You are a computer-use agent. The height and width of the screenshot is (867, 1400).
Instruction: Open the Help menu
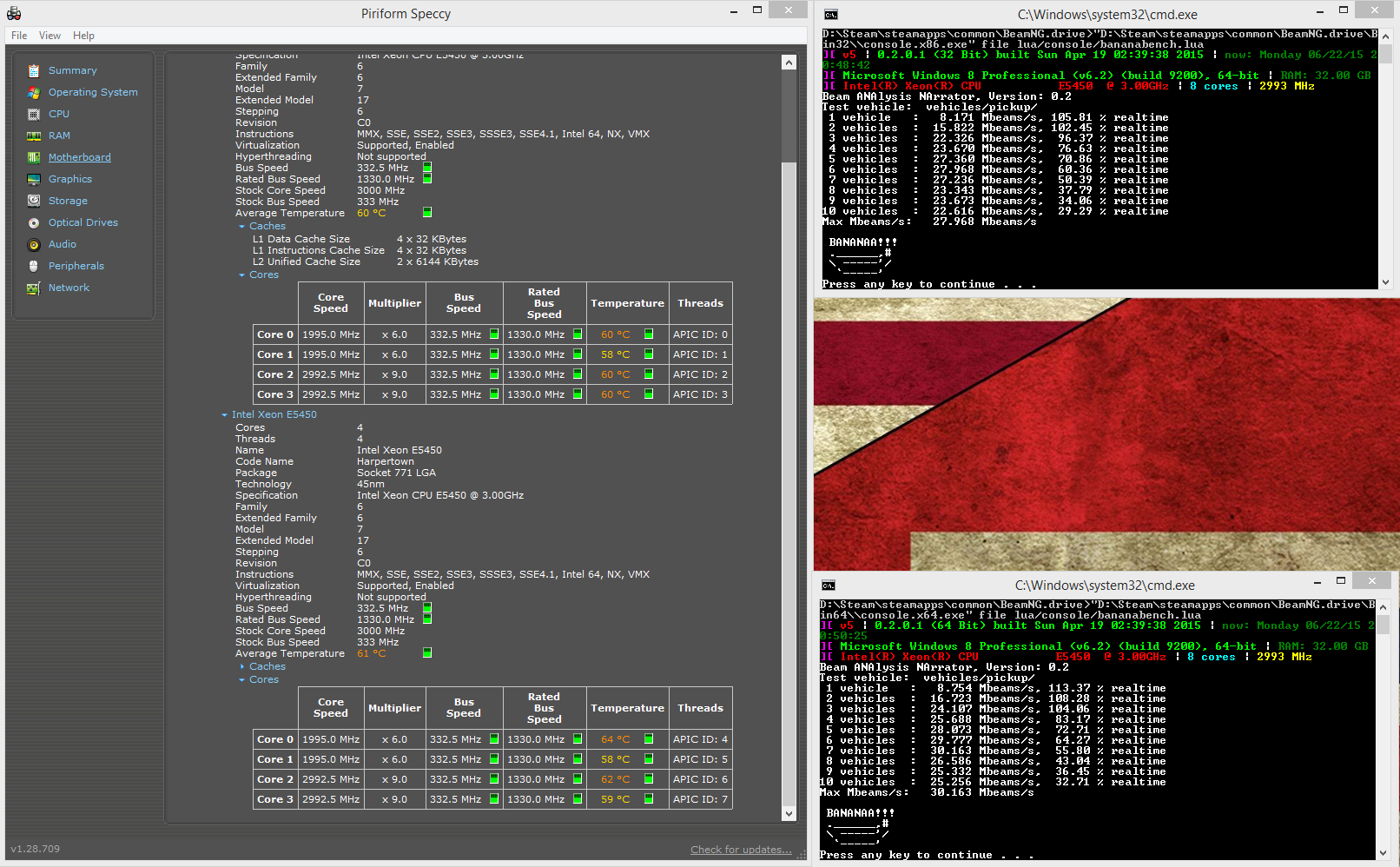[x=83, y=36]
